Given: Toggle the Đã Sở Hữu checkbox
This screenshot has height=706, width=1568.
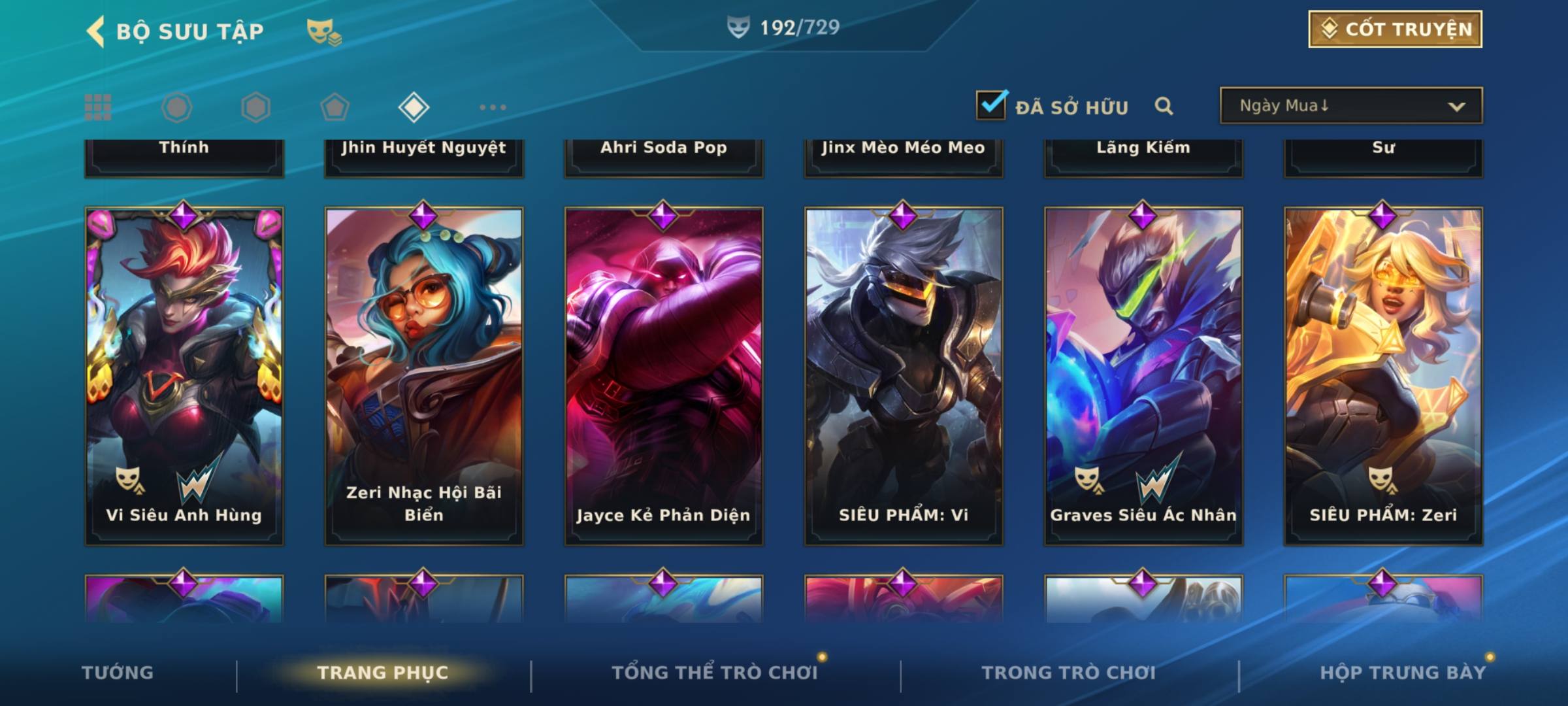Looking at the screenshot, I should click(991, 105).
